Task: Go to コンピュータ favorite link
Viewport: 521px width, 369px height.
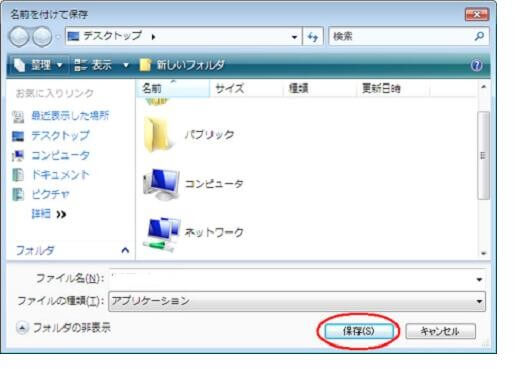Action: pos(60,155)
